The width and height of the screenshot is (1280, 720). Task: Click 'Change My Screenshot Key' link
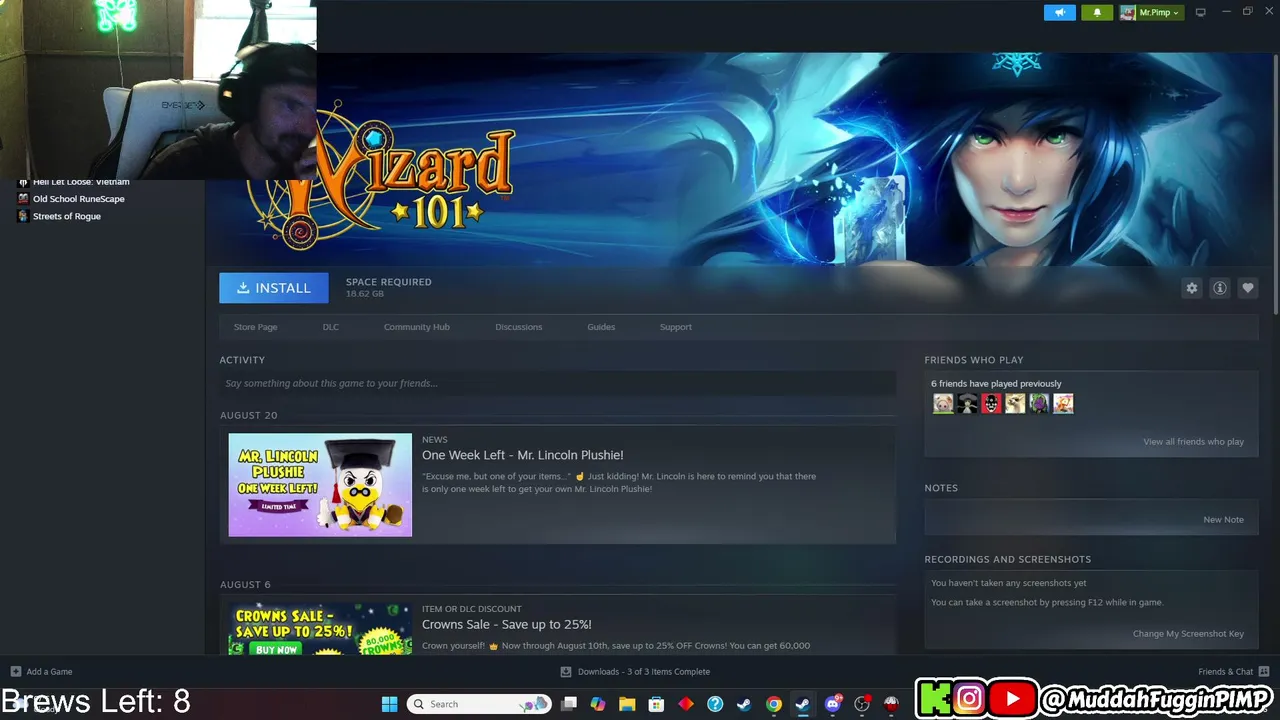pos(1189,634)
